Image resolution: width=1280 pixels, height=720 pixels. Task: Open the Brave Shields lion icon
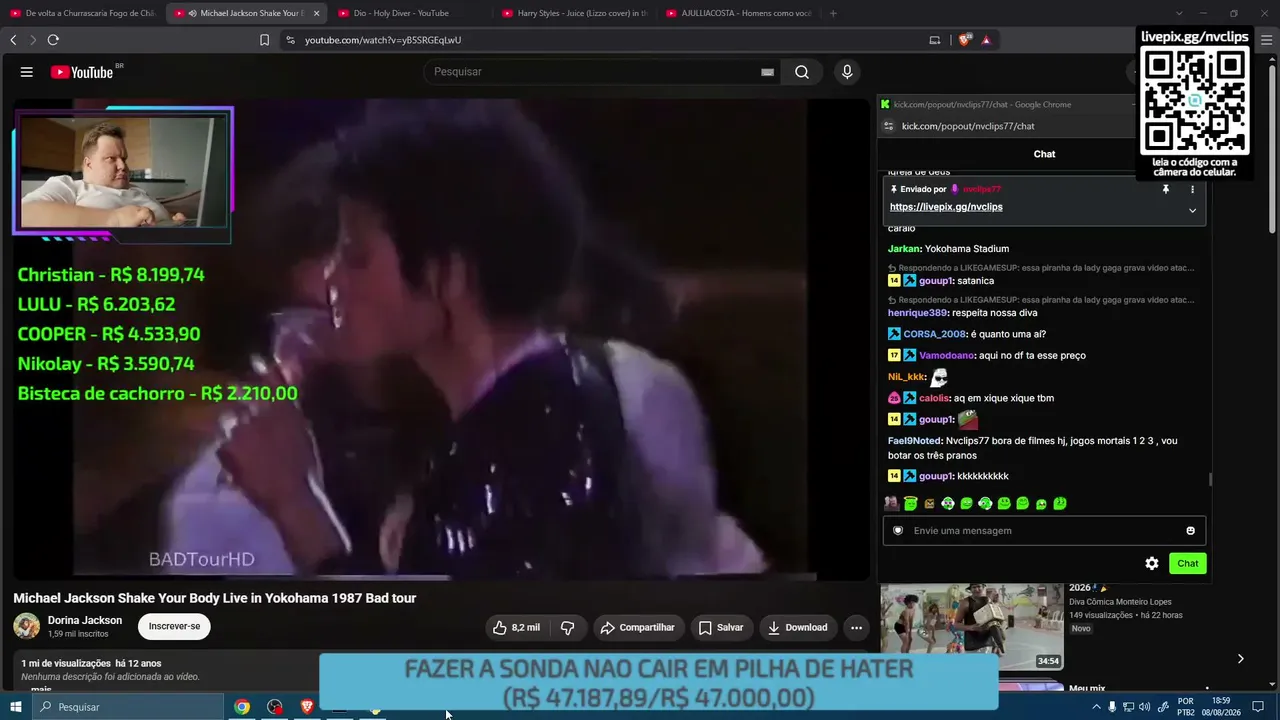(x=964, y=40)
